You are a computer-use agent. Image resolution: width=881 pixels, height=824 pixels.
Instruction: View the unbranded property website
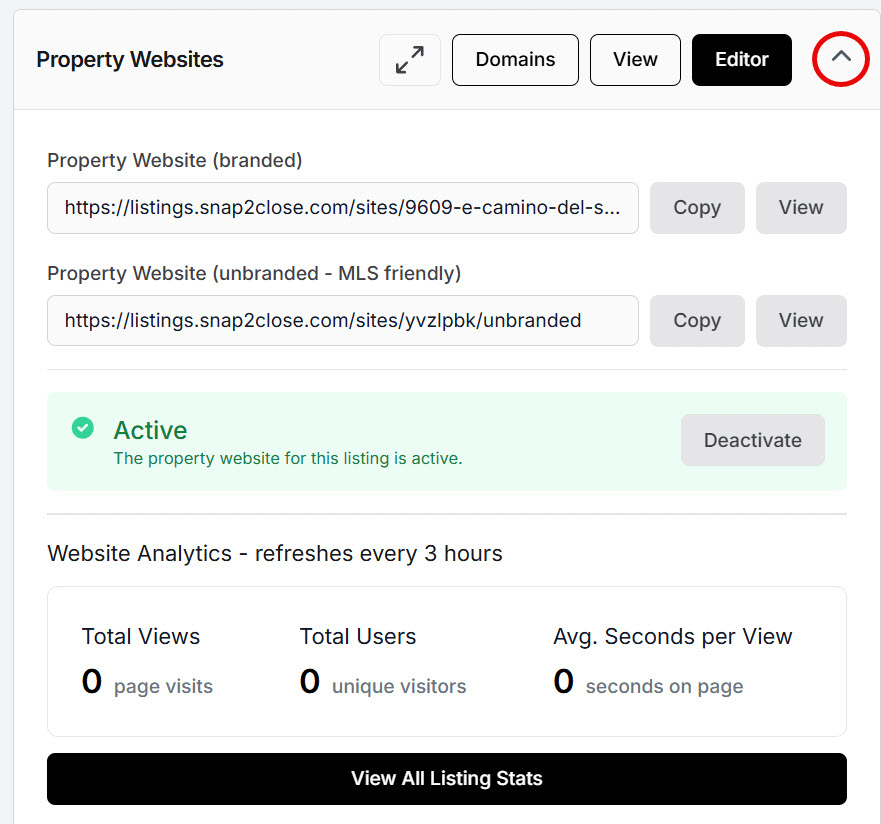(800, 321)
